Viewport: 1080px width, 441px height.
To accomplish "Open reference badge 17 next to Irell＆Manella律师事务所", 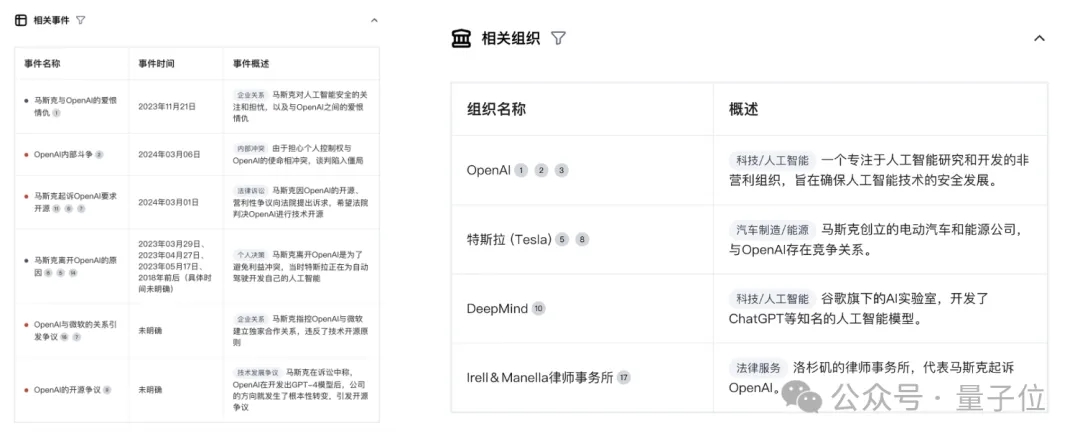I will (623, 378).
